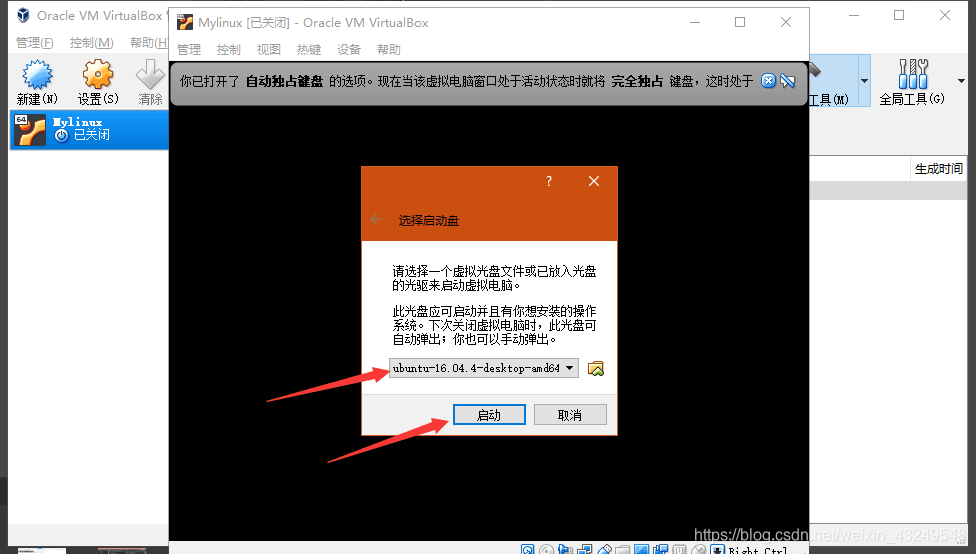Click the keyboard capture arrow icon near Right Ctrl
The height and width of the screenshot is (554, 976).
click(x=718, y=549)
